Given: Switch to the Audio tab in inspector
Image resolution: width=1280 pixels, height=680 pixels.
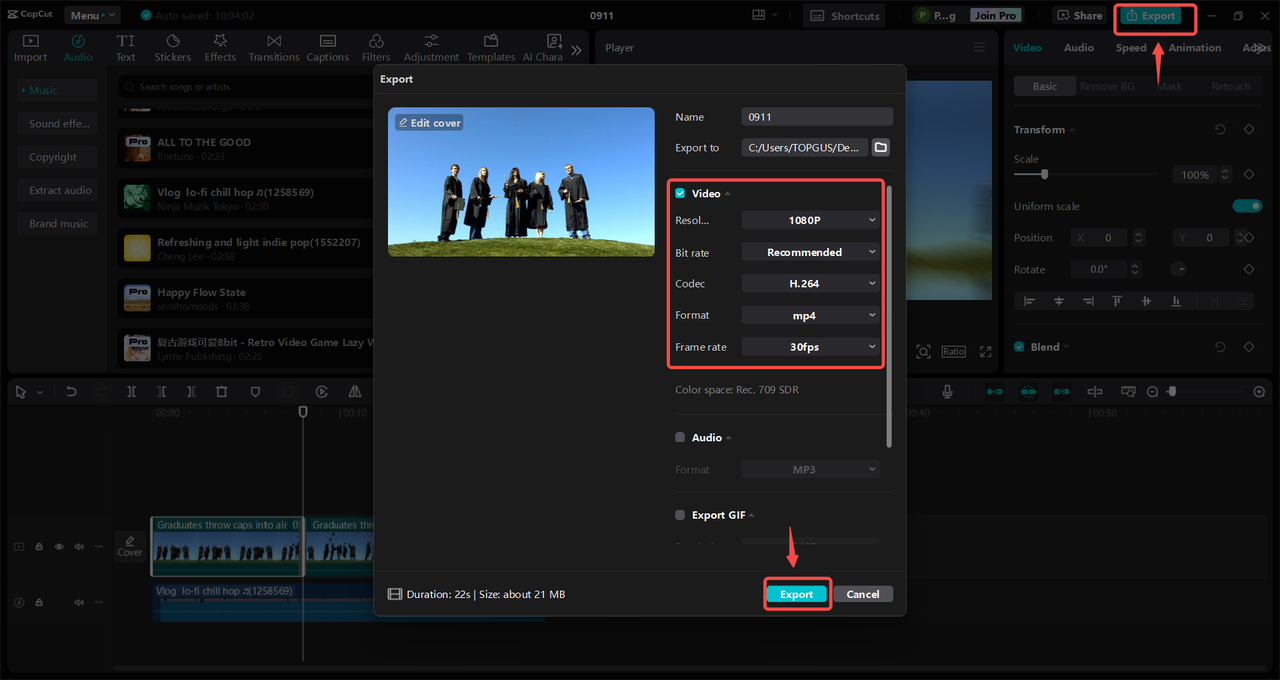Looking at the screenshot, I should pos(1078,48).
